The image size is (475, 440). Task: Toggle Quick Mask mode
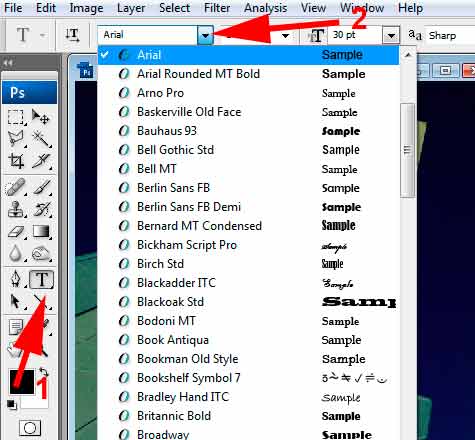(x=30, y=428)
